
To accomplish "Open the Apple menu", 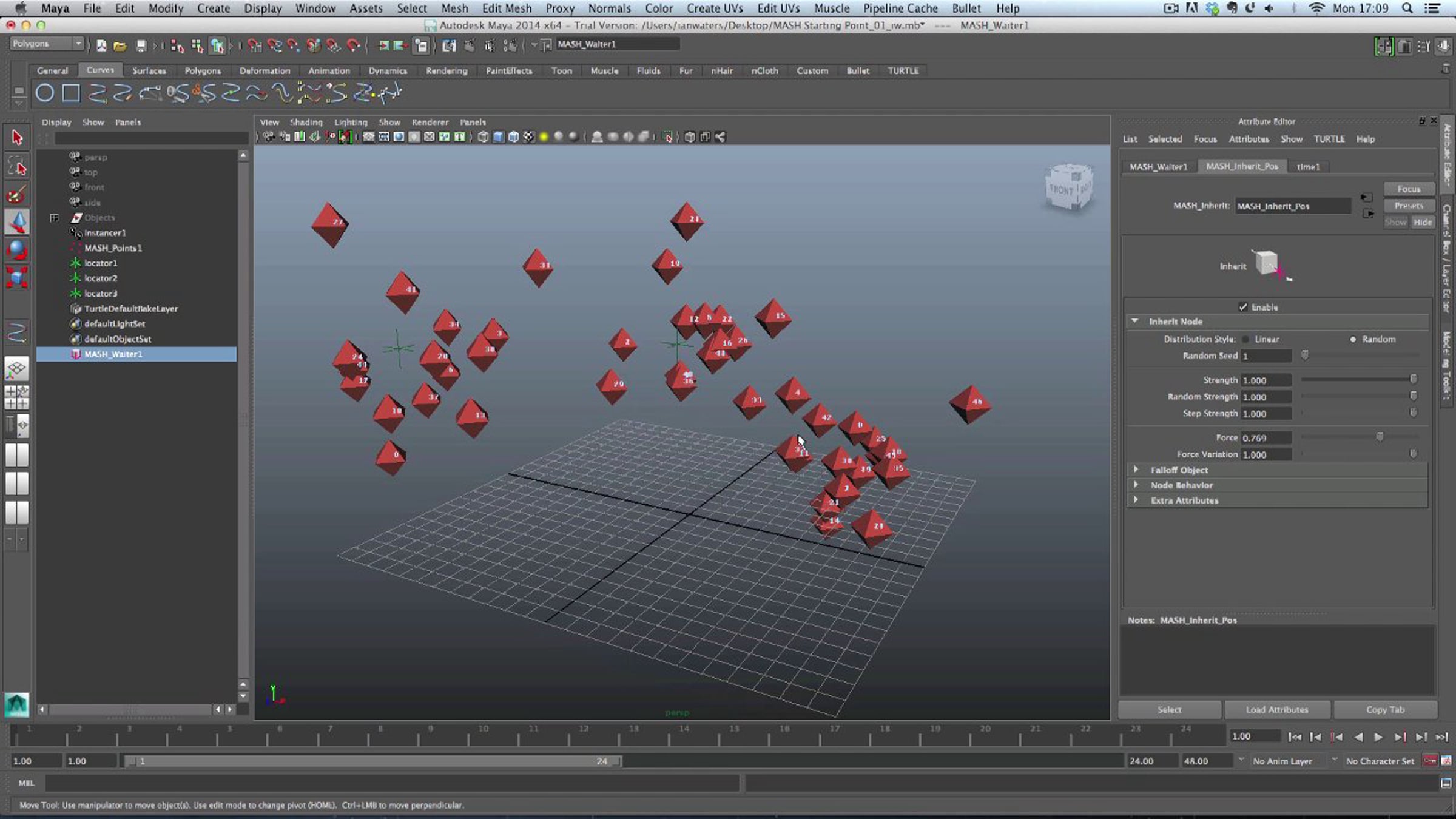I will (21, 8).
